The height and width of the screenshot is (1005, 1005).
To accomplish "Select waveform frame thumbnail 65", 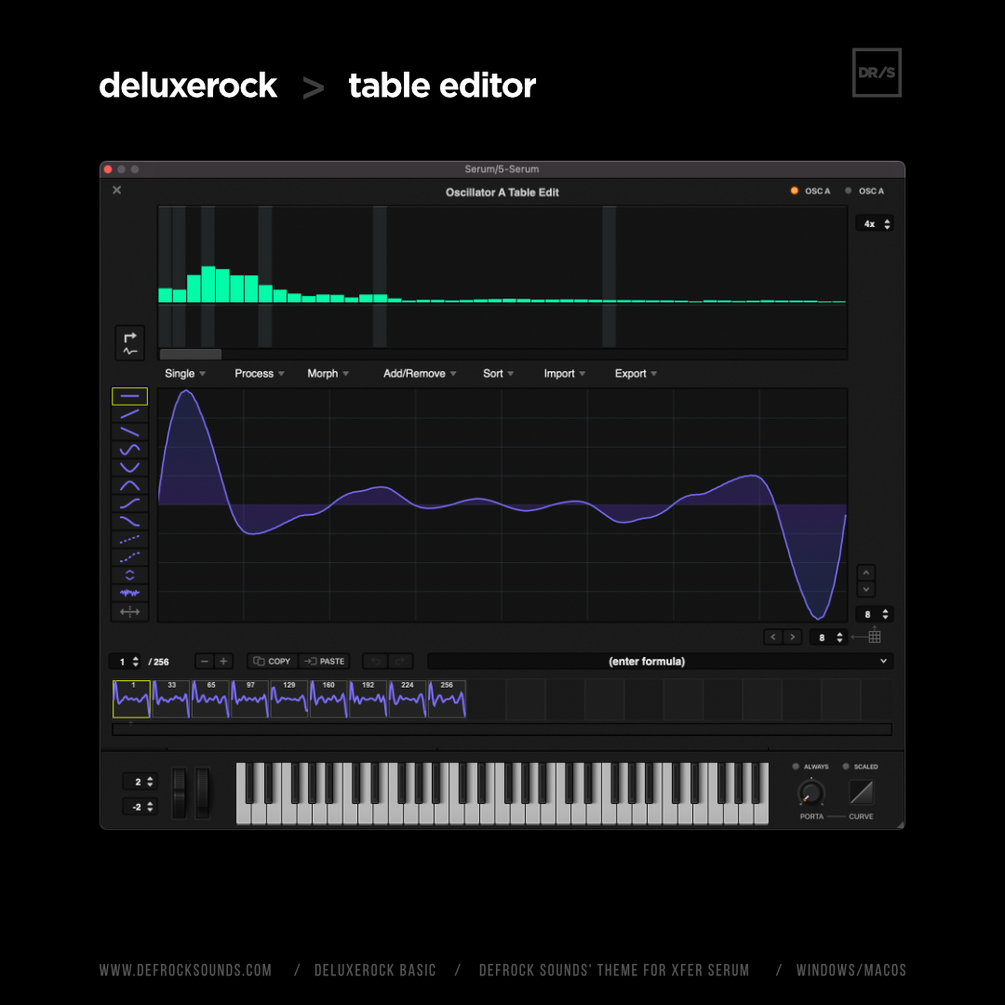I will (210, 699).
